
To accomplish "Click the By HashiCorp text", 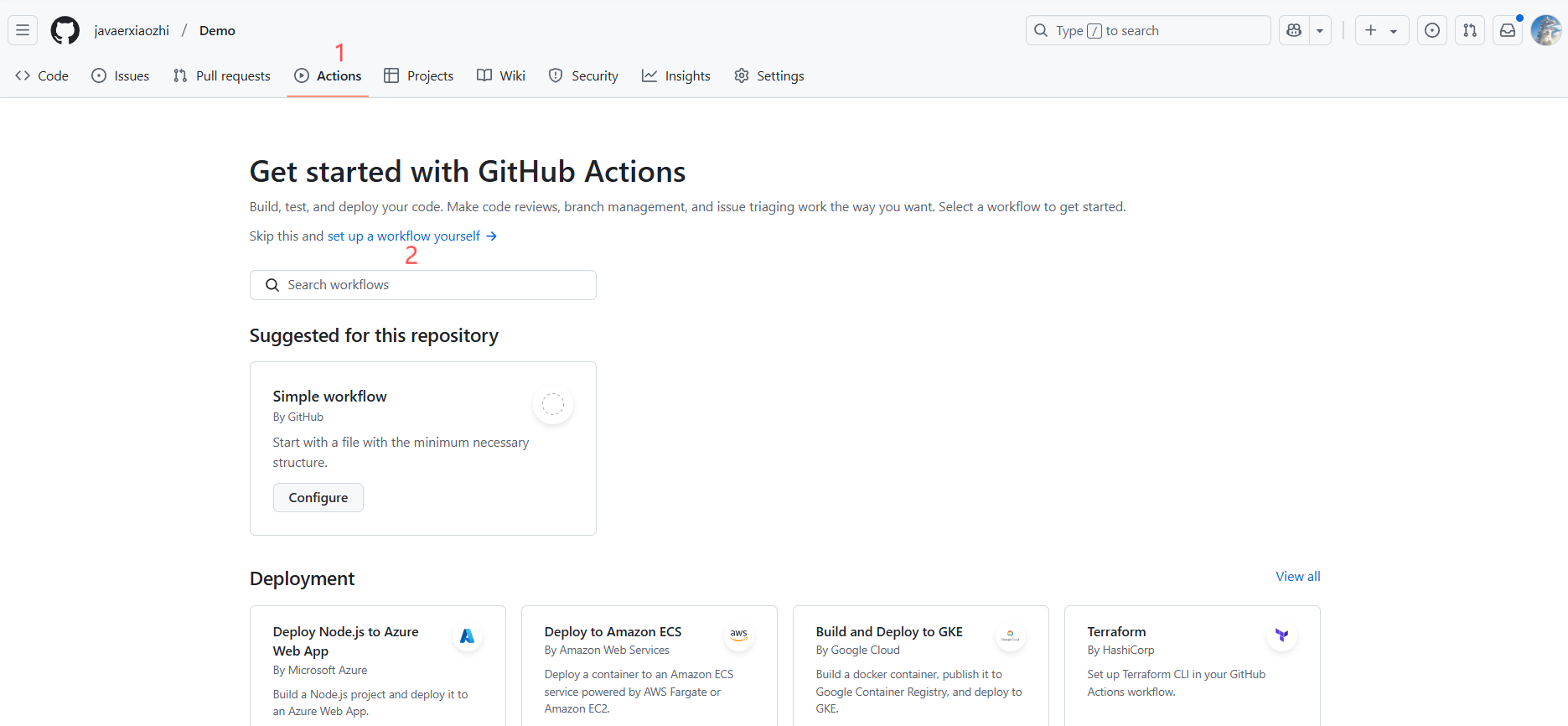I will click(x=1120, y=650).
